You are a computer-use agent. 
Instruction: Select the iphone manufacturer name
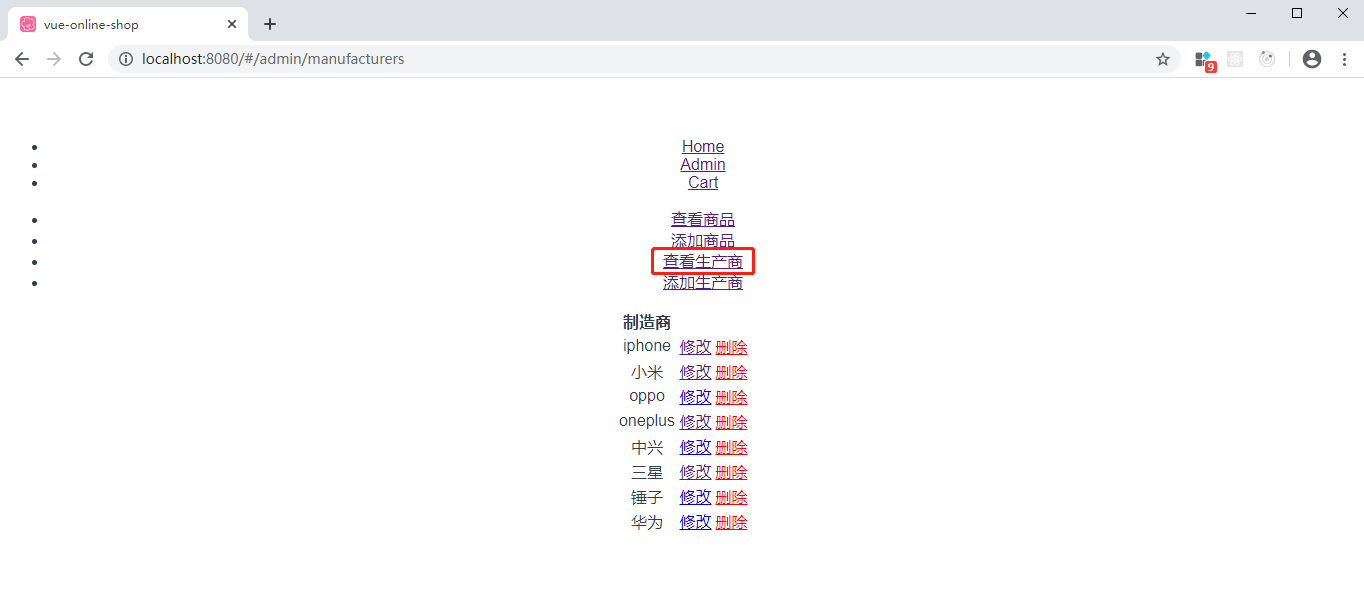[647, 346]
